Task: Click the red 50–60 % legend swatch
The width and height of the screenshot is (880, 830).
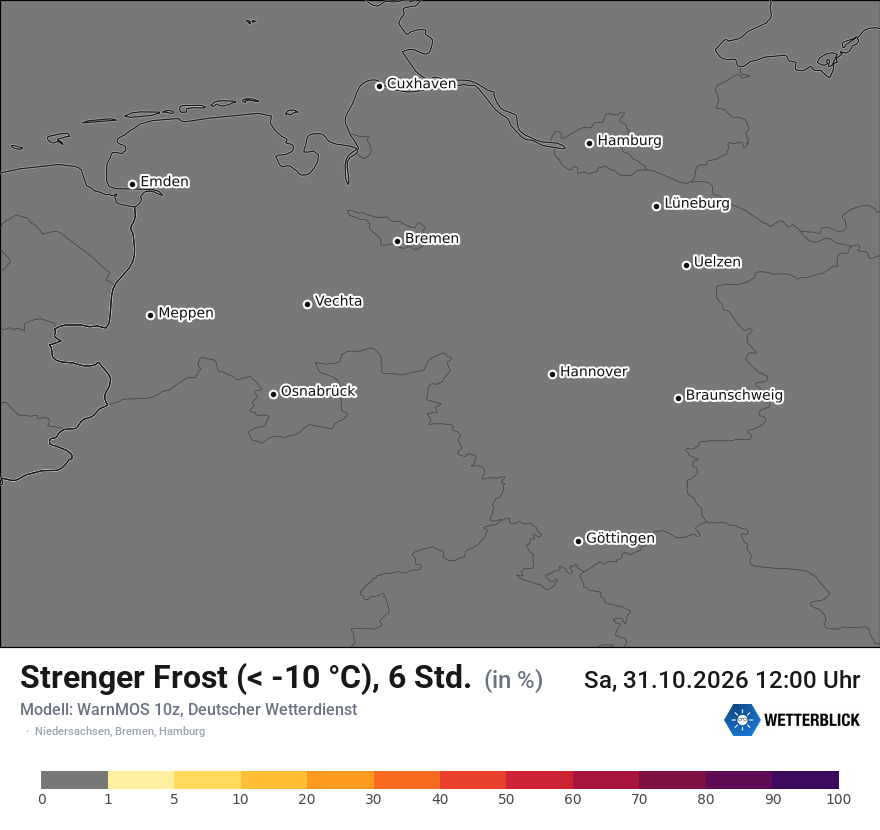Action: [539, 780]
